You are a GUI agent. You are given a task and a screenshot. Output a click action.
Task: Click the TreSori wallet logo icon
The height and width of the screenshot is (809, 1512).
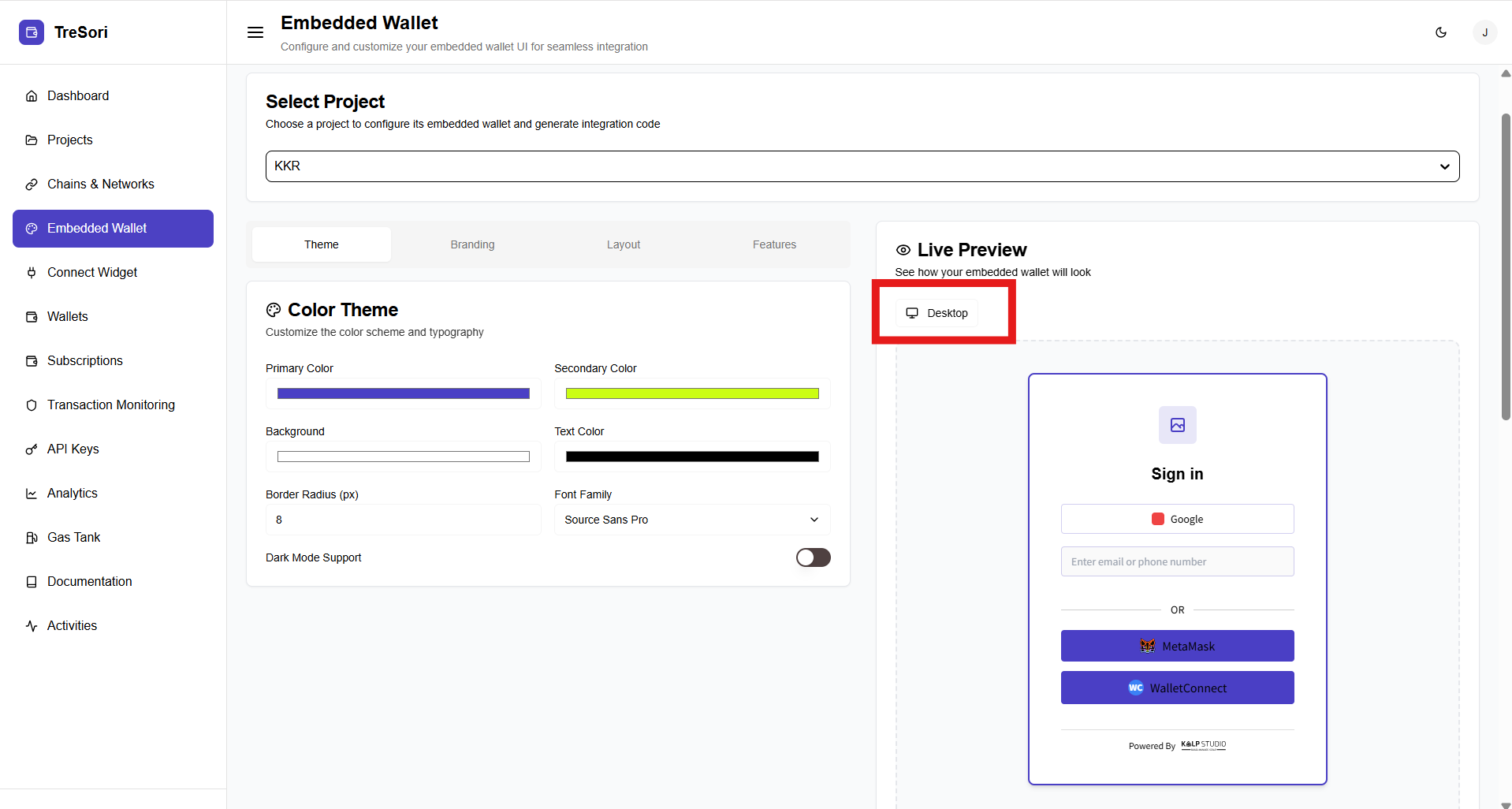pyautogui.click(x=32, y=32)
